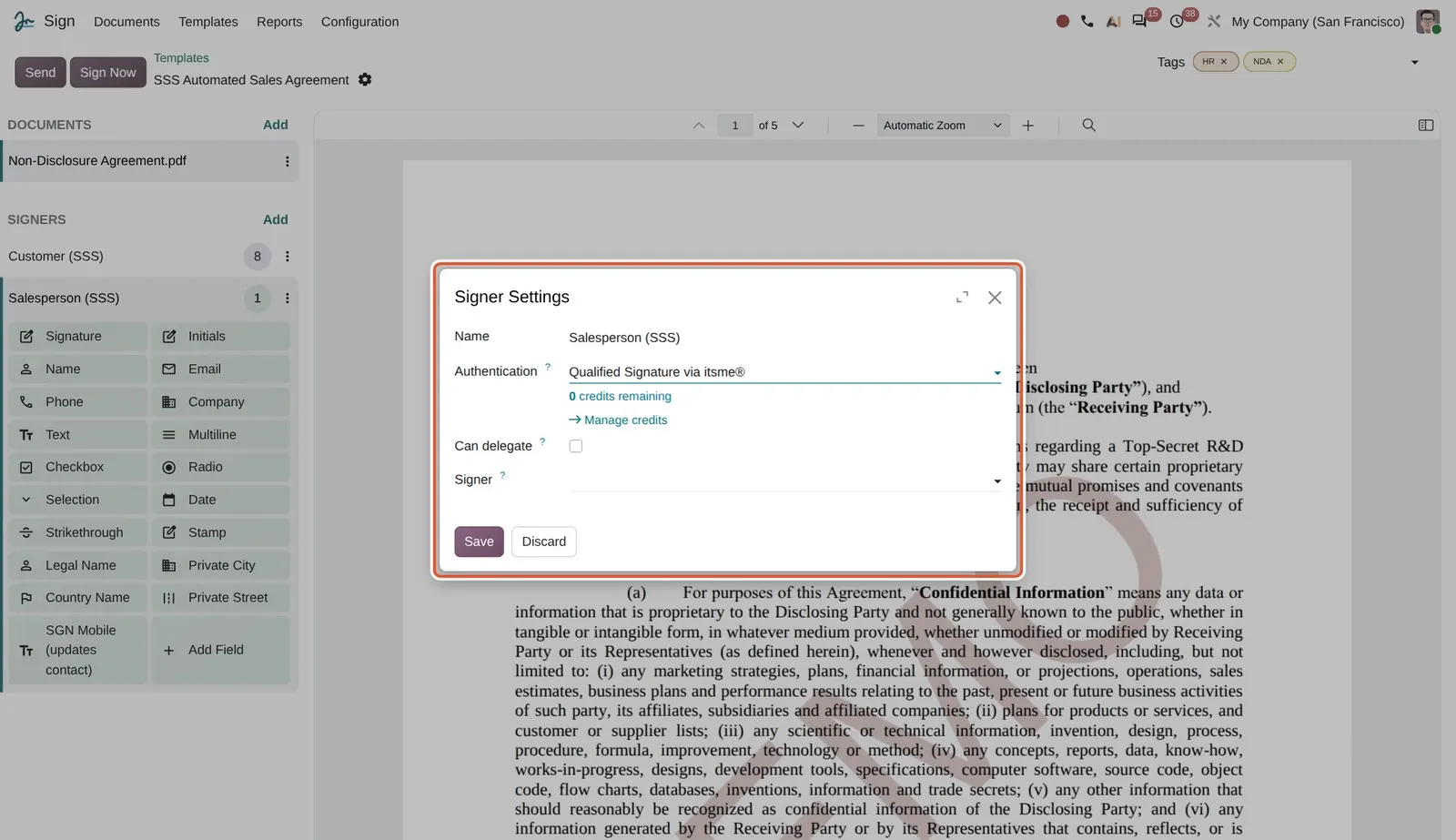Select the Private Street field type

click(x=220, y=598)
